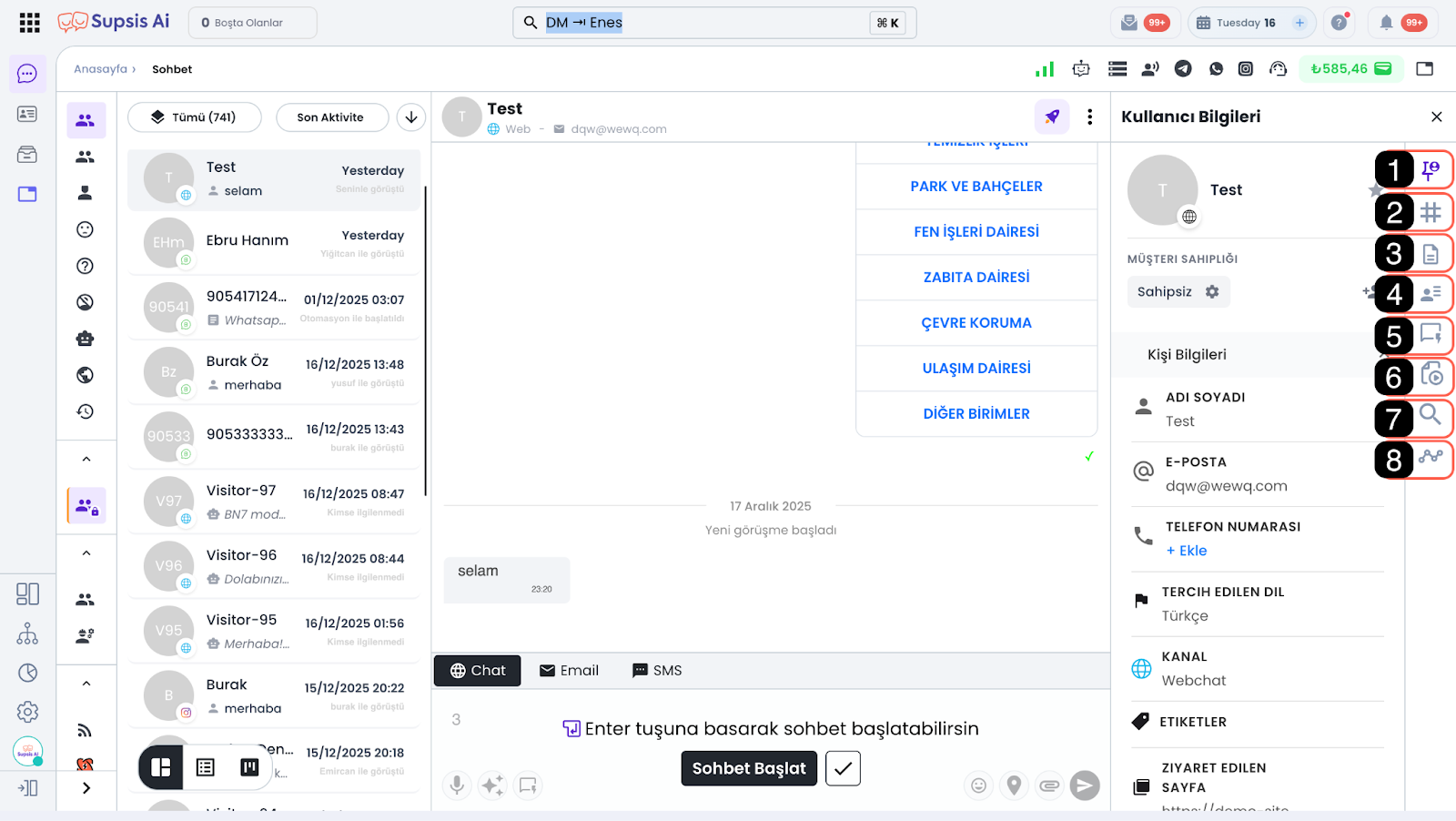Switch to the Email tab

pos(569,671)
